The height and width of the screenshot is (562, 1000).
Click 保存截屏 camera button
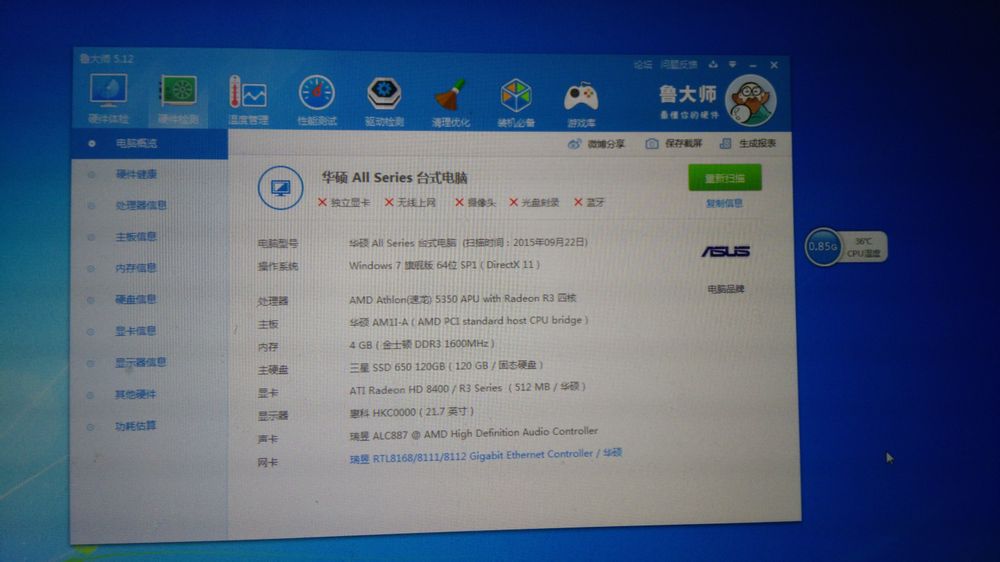[x=673, y=144]
